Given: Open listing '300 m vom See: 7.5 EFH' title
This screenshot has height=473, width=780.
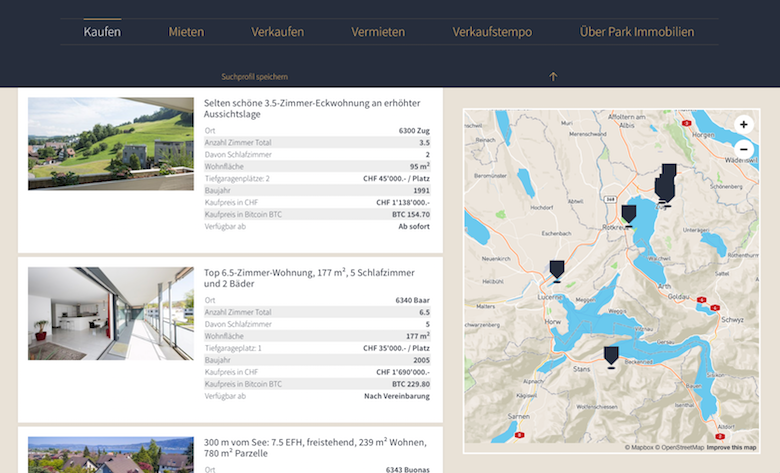Looking at the screenshot, I should pyautogui.click(x=315, y=448).
